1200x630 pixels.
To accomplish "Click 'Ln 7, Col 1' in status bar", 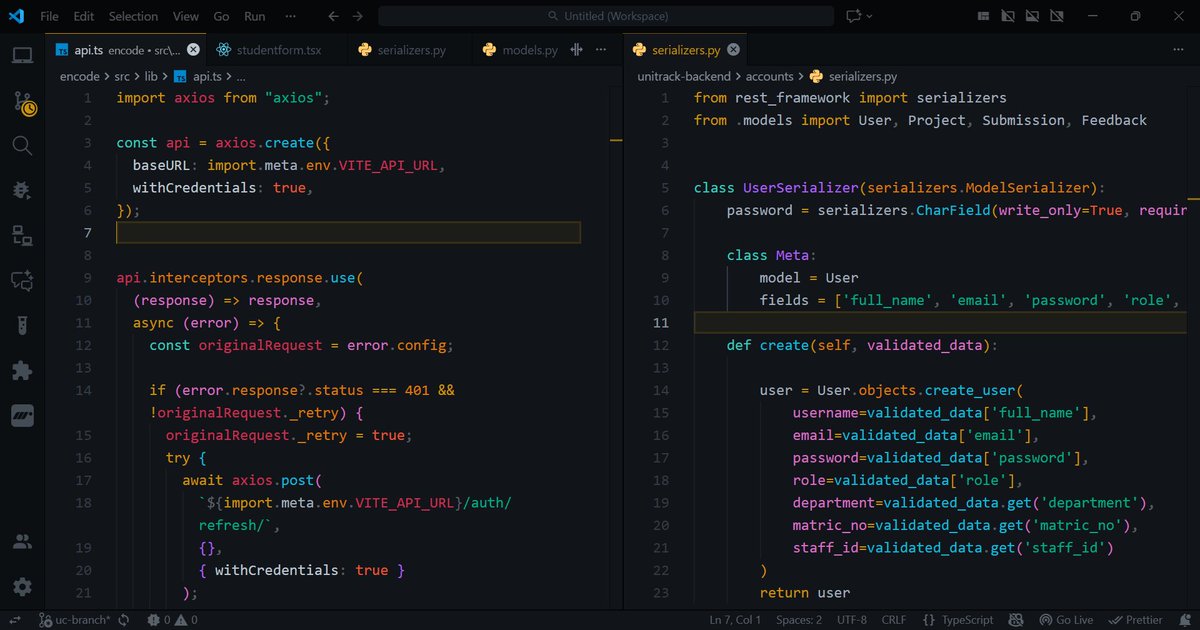I will coord(735,620).
